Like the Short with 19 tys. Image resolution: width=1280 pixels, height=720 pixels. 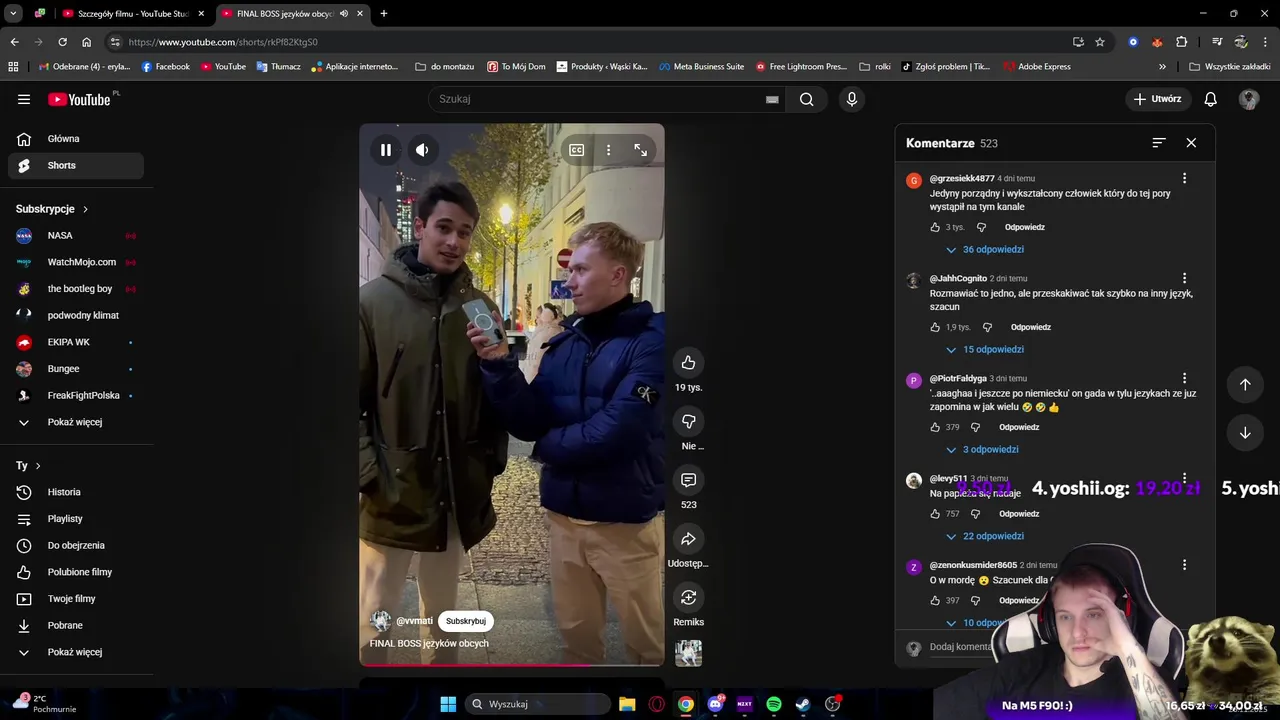[688, 362]
